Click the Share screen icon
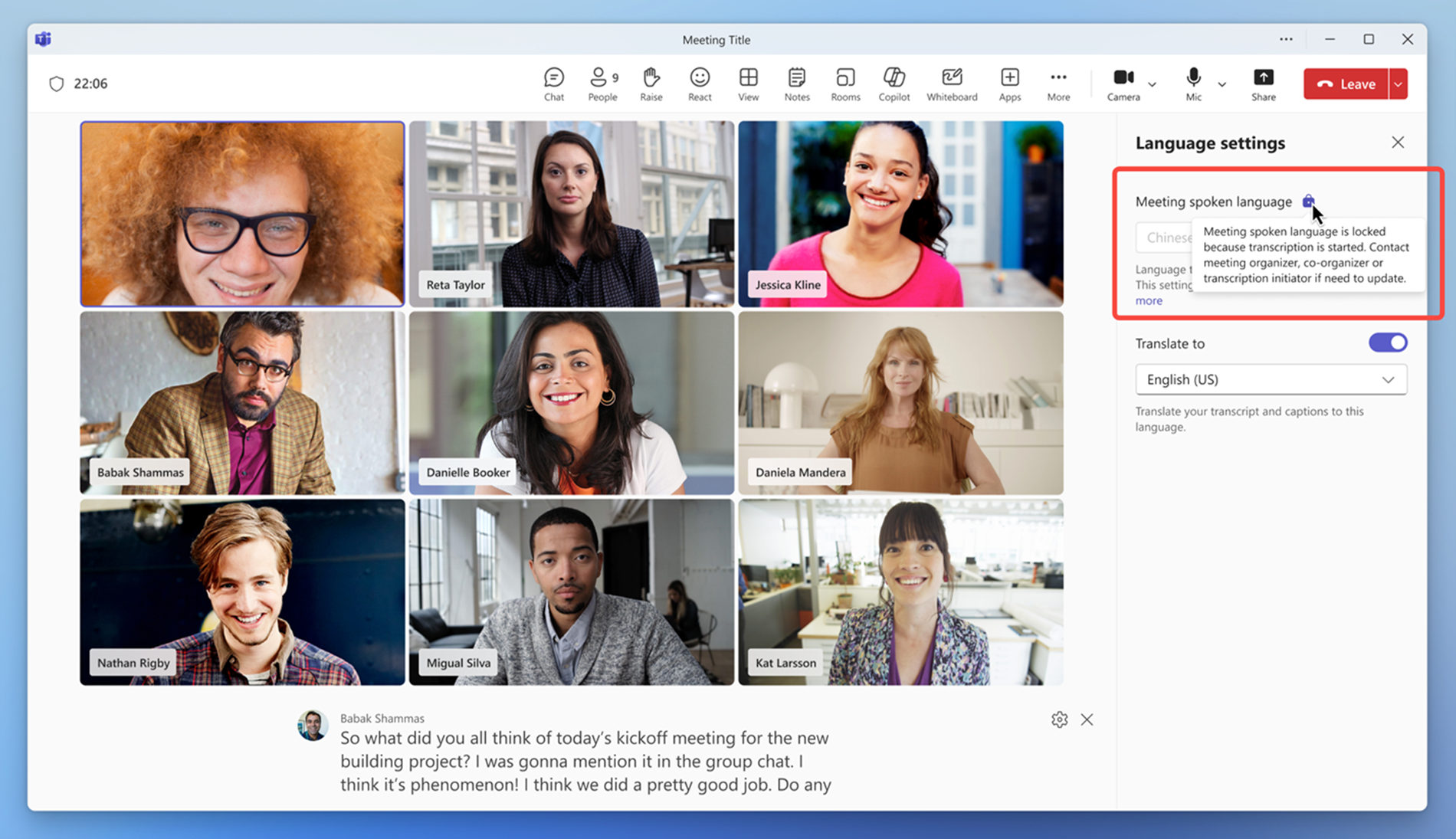 click(1263, 84)
